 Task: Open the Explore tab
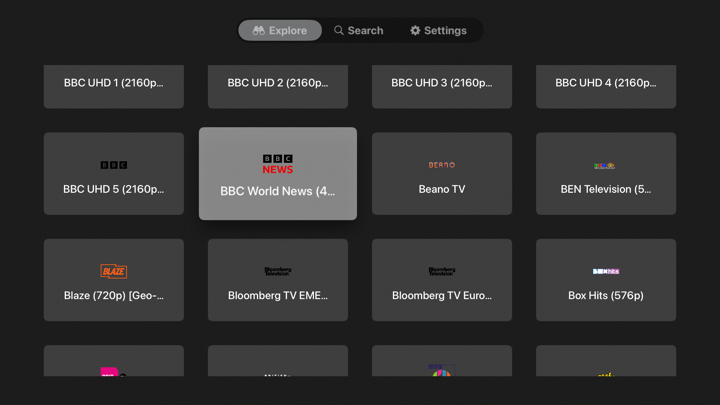(x=280, y=30)
